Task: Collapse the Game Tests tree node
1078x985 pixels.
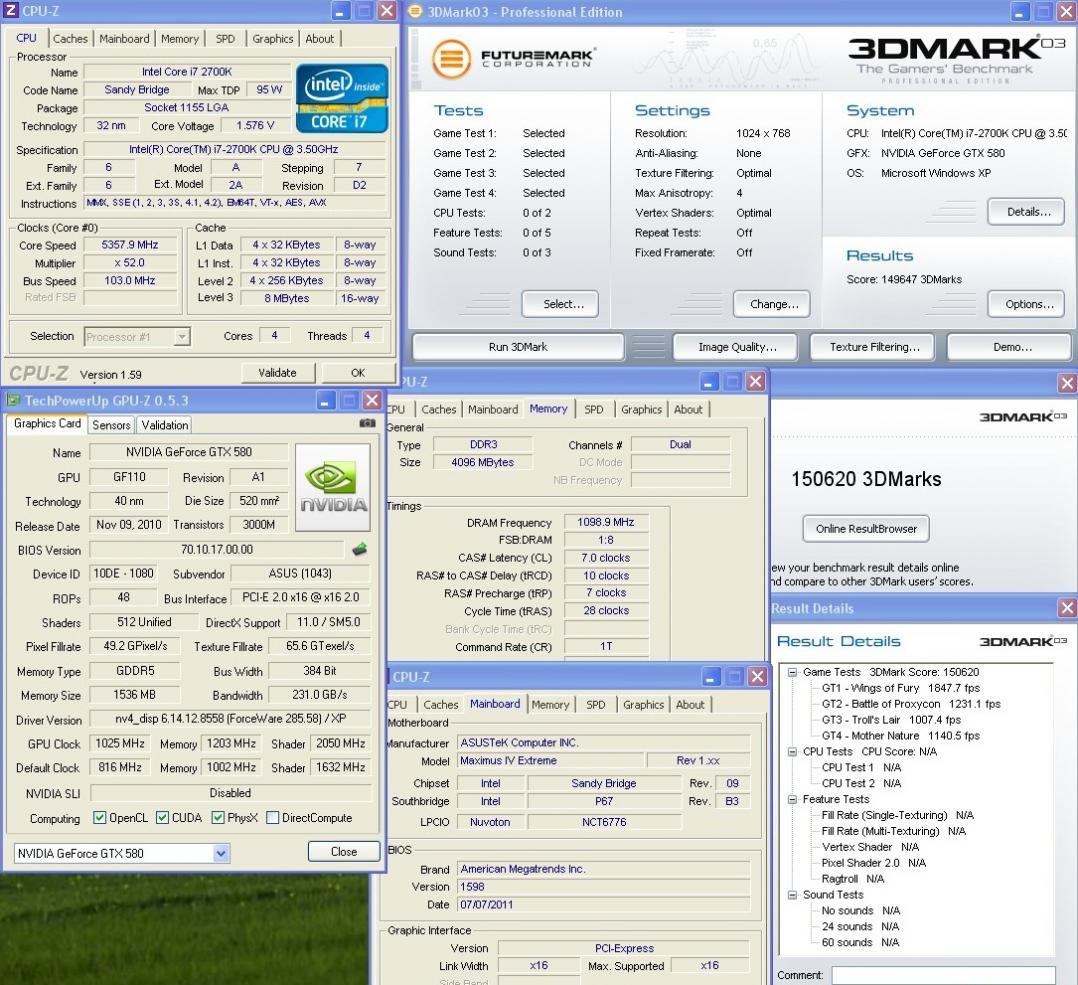Action: (793, 672)
